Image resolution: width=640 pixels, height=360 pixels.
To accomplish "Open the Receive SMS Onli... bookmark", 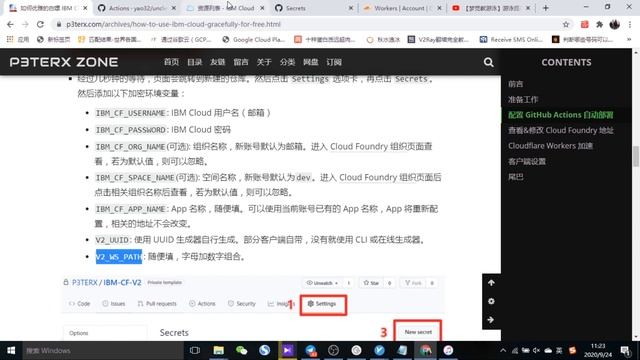I will point(511,39).
